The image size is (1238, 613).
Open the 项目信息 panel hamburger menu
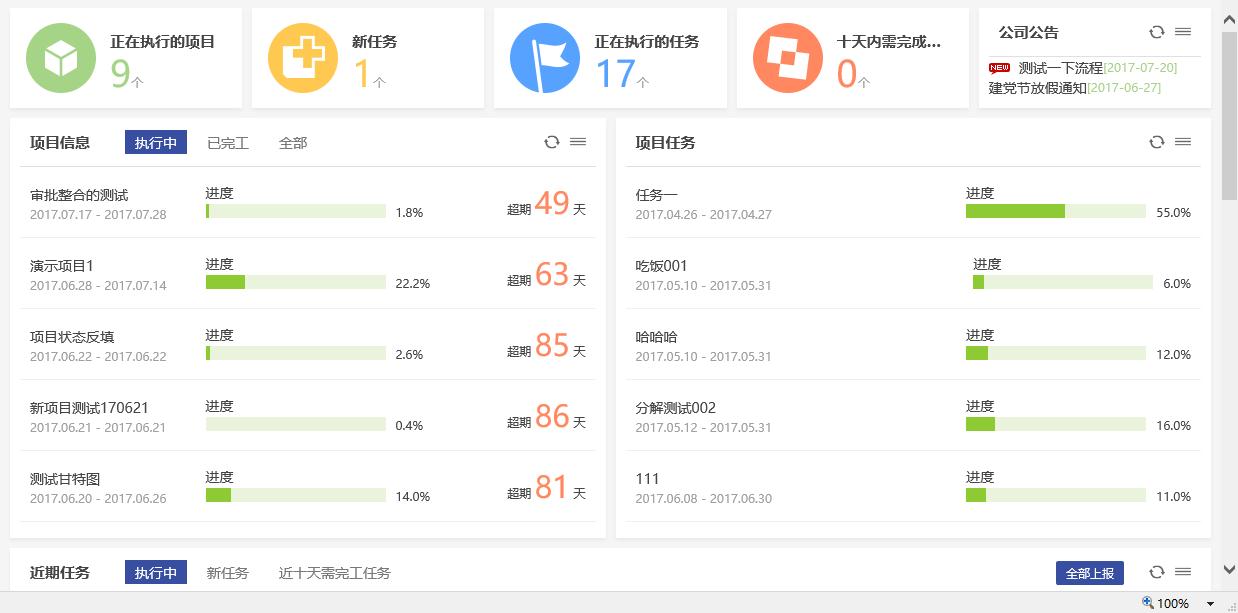[x=578, y=142]
